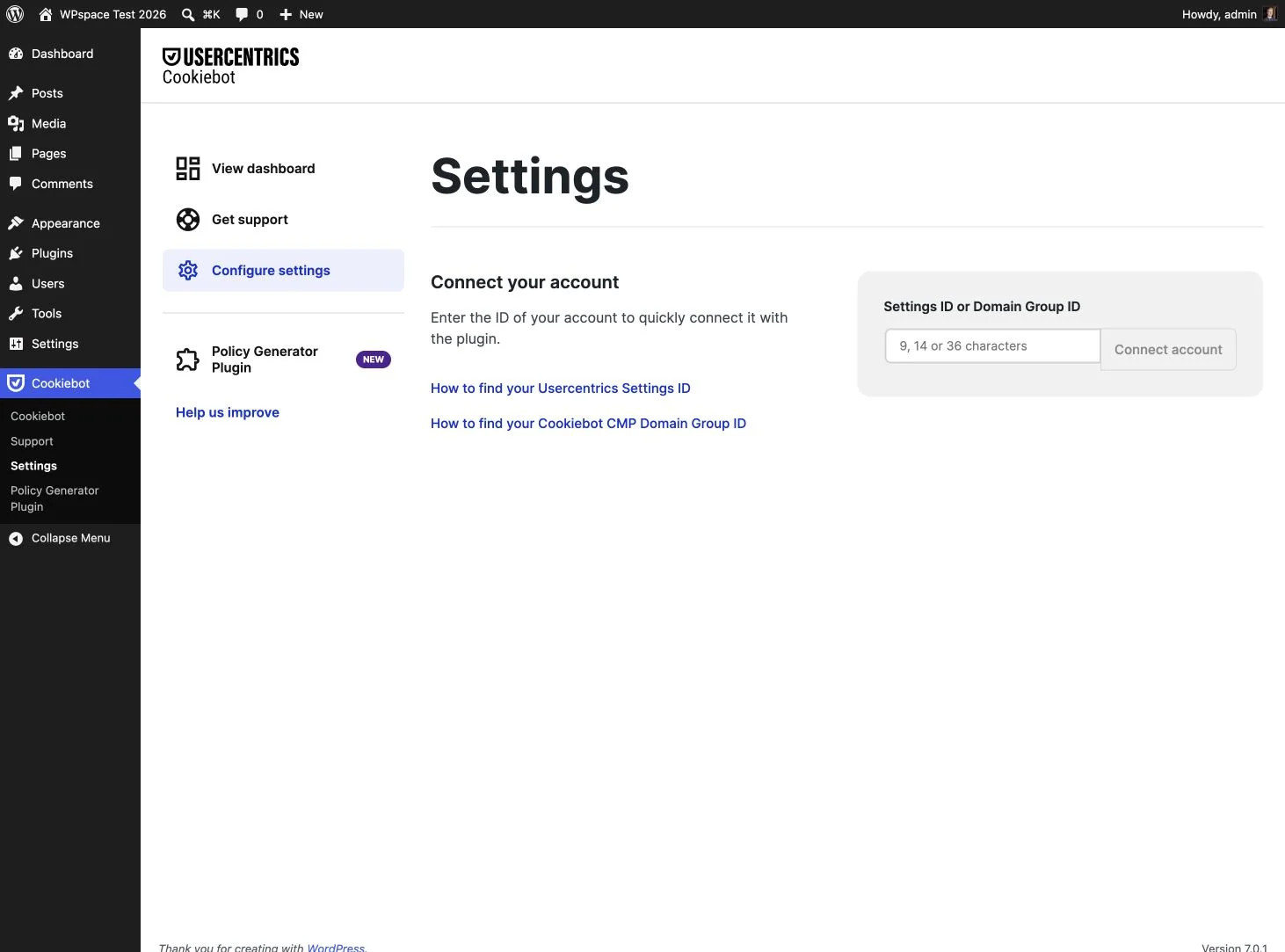Image resolution: width=1285 pixels, height=952 pixels.
Task: Click the Media icon in sidebar
Action: [16, 124]
